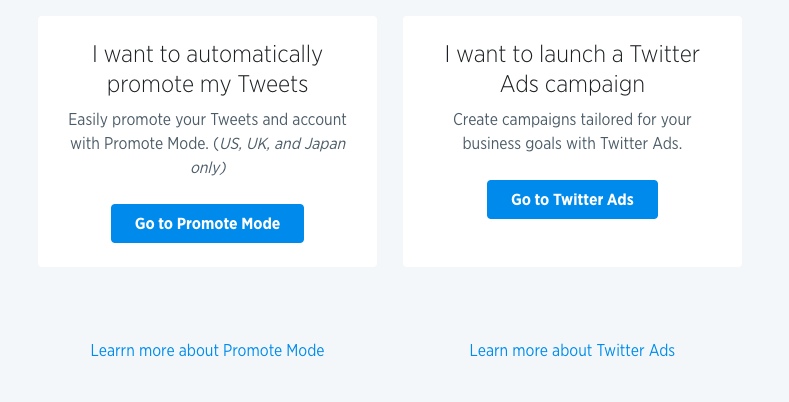Click the Go to Promote Mode button
Viewport: 789px width, 402px height.
point(207,224)
